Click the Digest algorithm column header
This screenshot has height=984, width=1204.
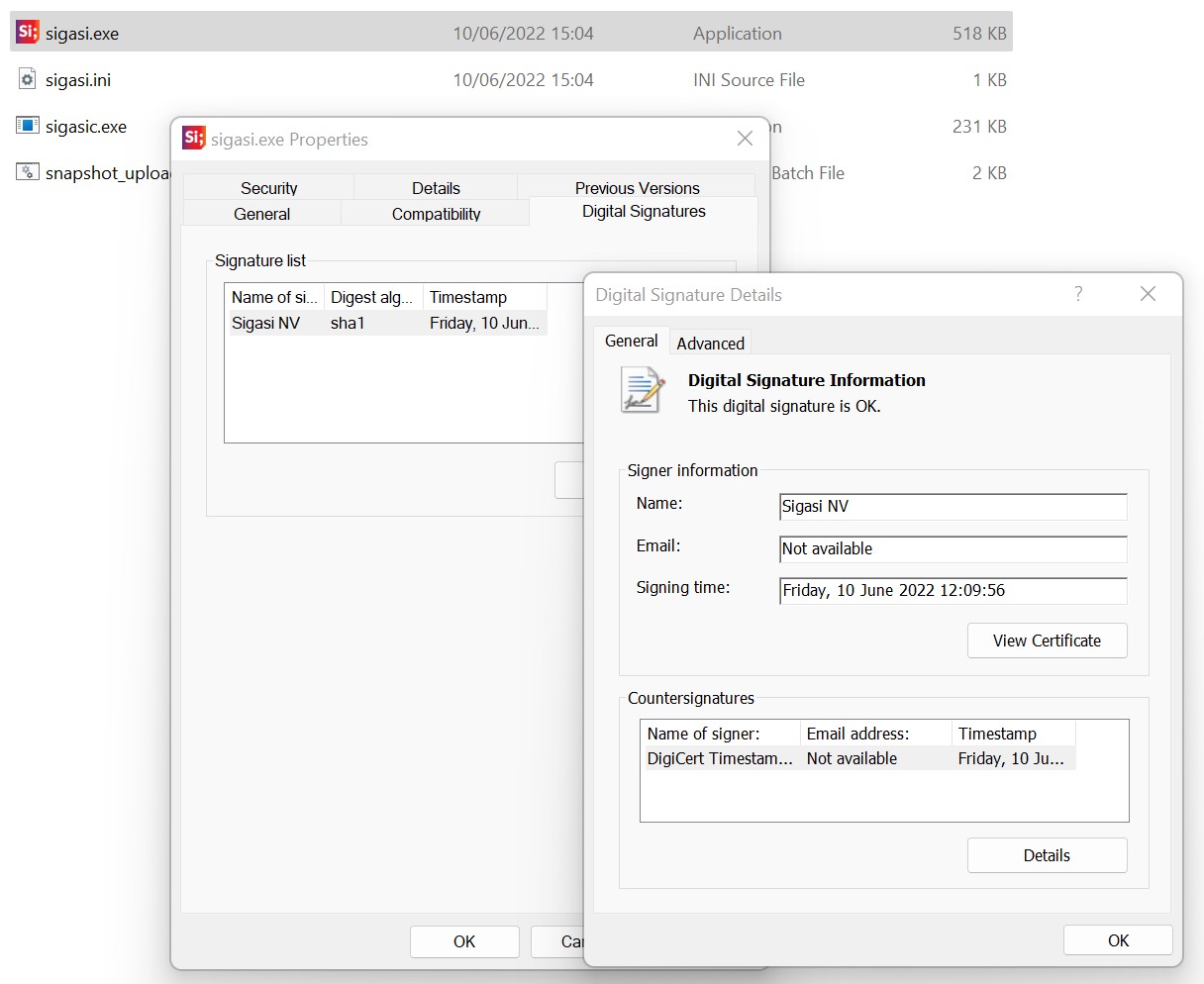[371, 297]
